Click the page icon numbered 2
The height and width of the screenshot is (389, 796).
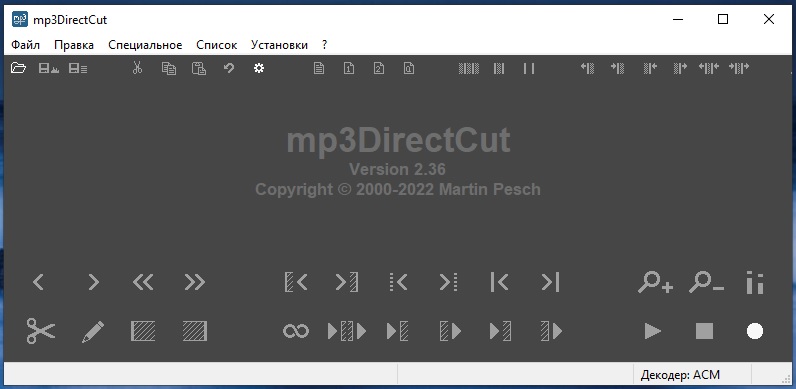coord(379,68)
